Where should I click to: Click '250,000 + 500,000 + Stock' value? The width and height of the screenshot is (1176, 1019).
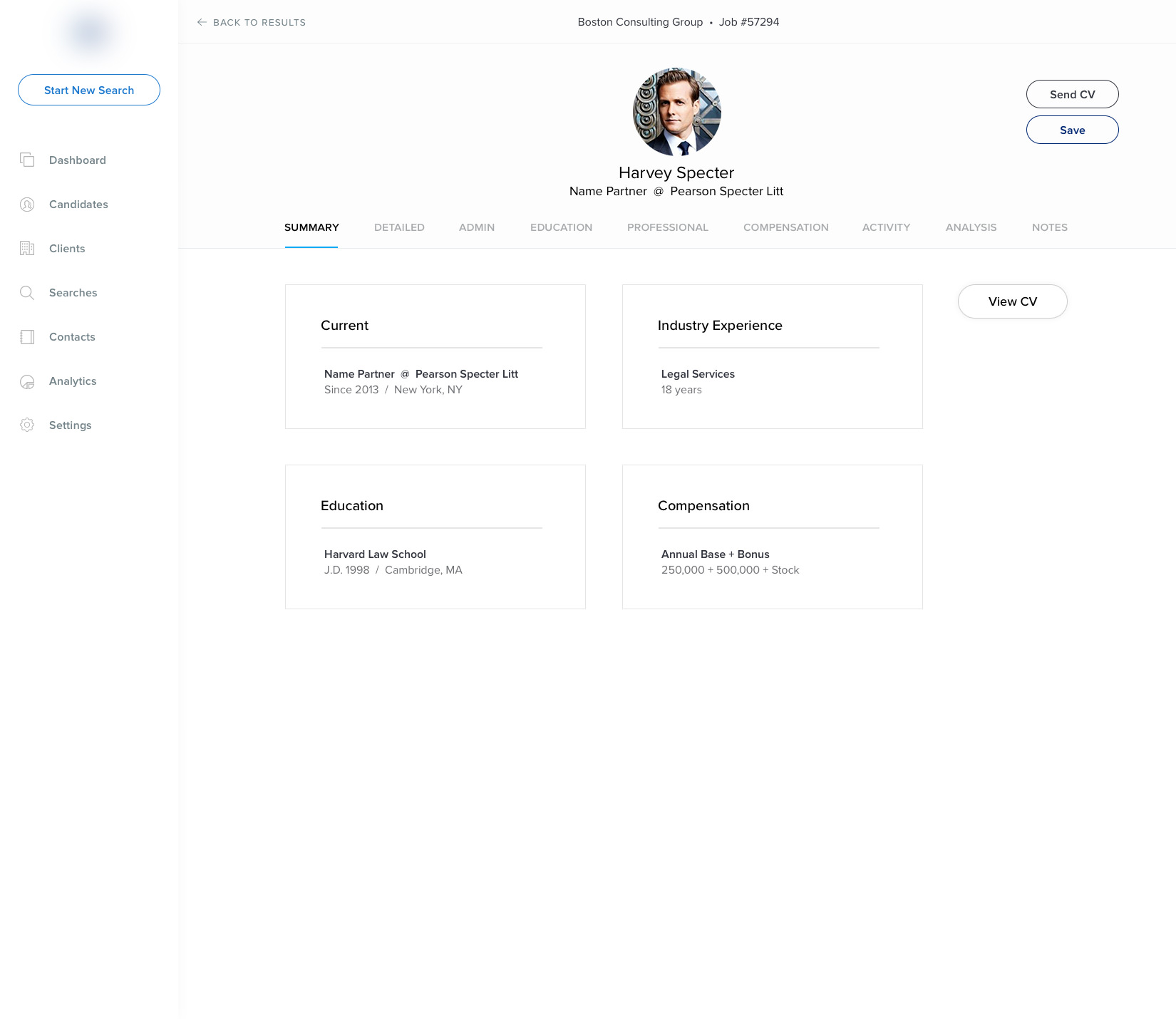tap(731, 570)
